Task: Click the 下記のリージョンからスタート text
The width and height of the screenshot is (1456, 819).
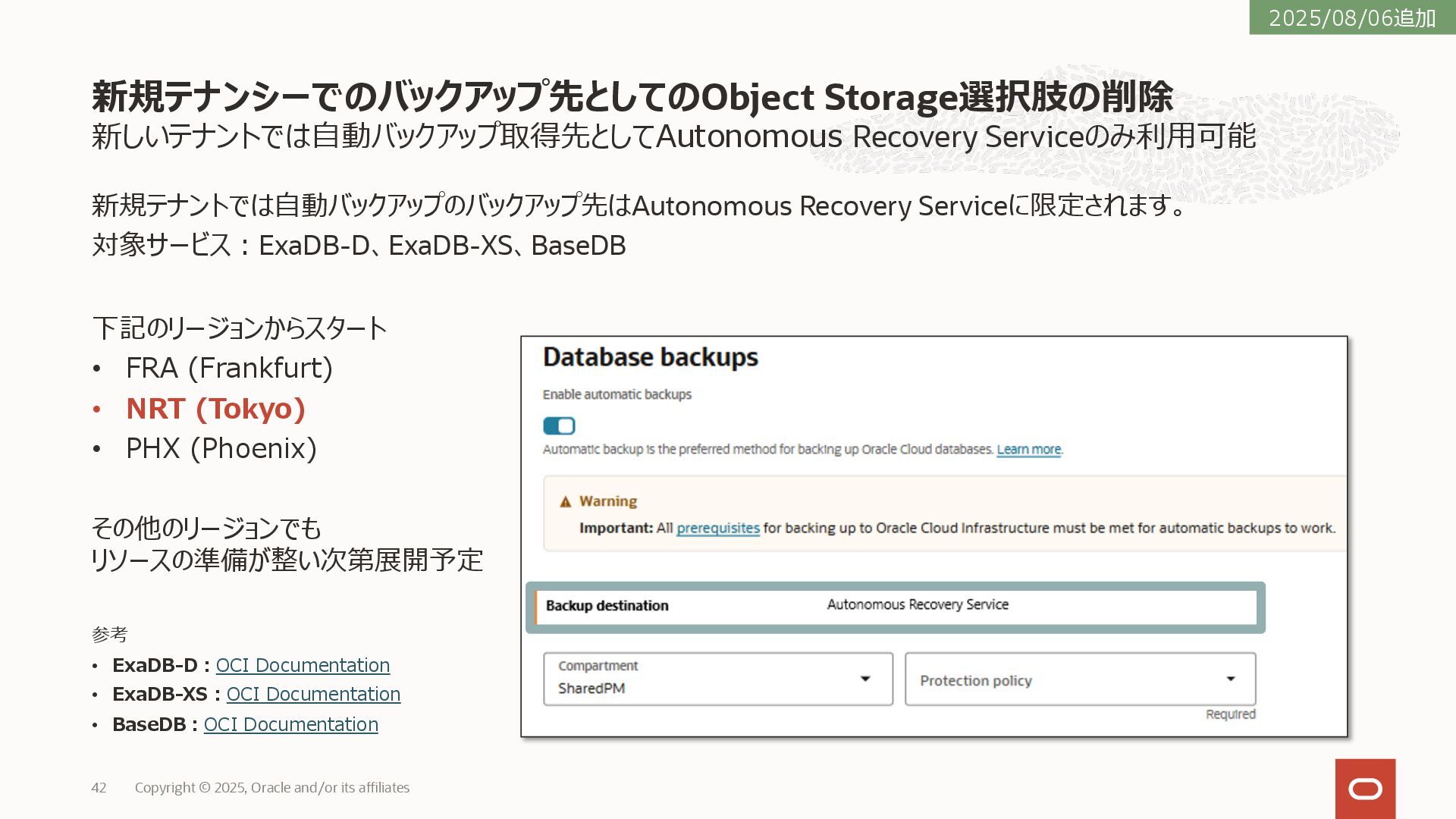Action: 240,328
